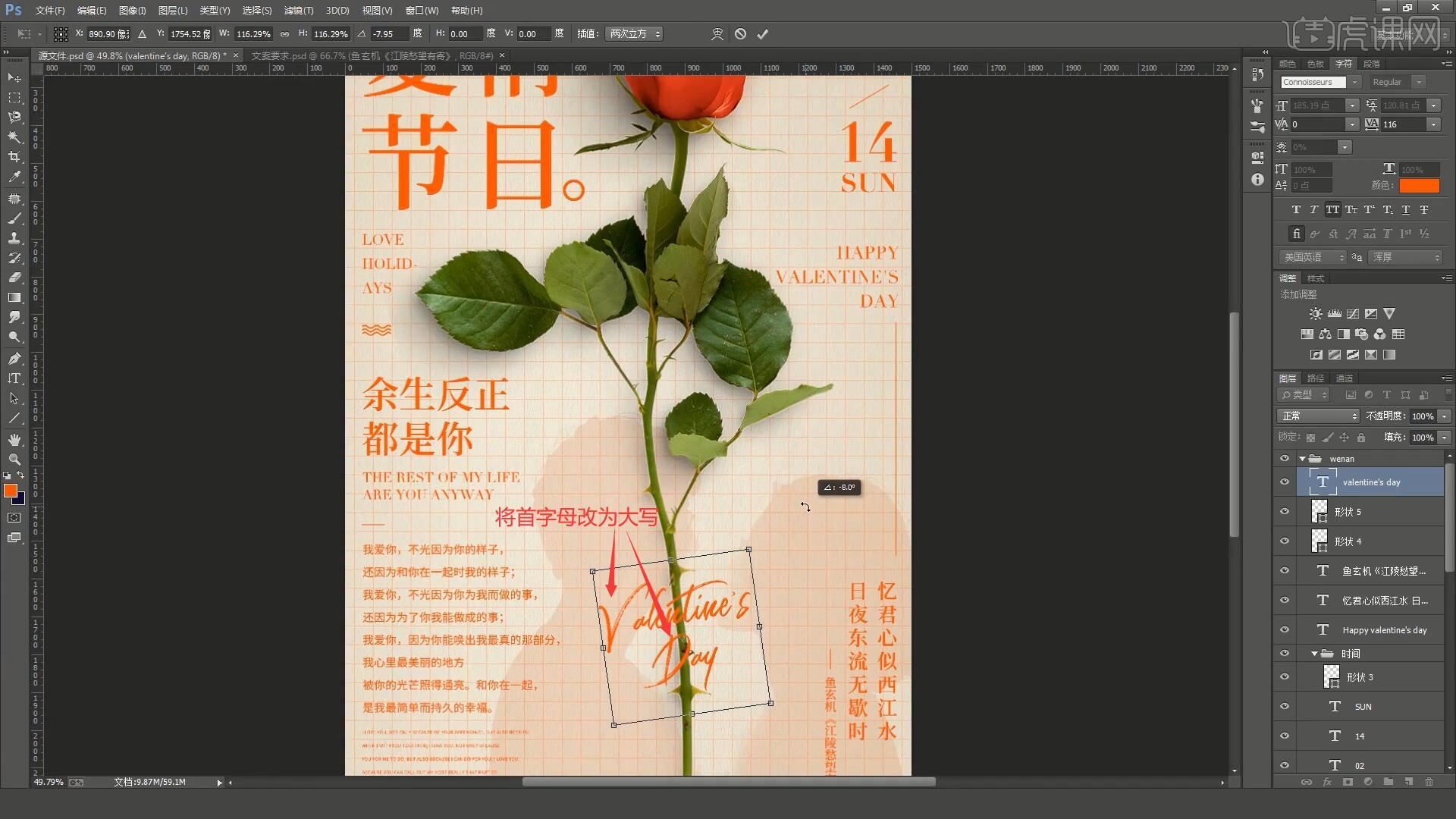Collapse the 时间 layer group

(x=1314, y=654)
